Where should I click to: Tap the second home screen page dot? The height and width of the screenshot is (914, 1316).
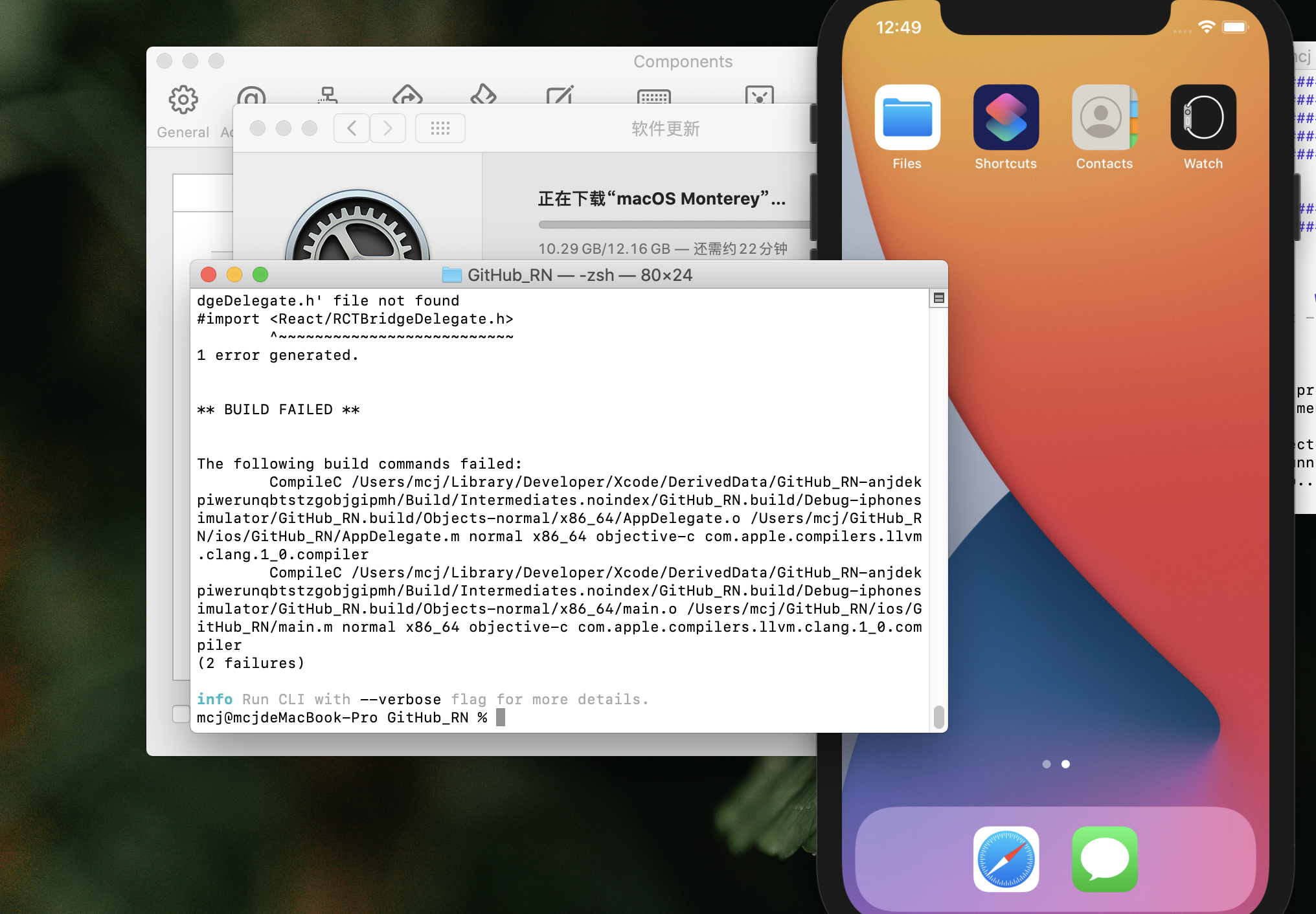1065,764
